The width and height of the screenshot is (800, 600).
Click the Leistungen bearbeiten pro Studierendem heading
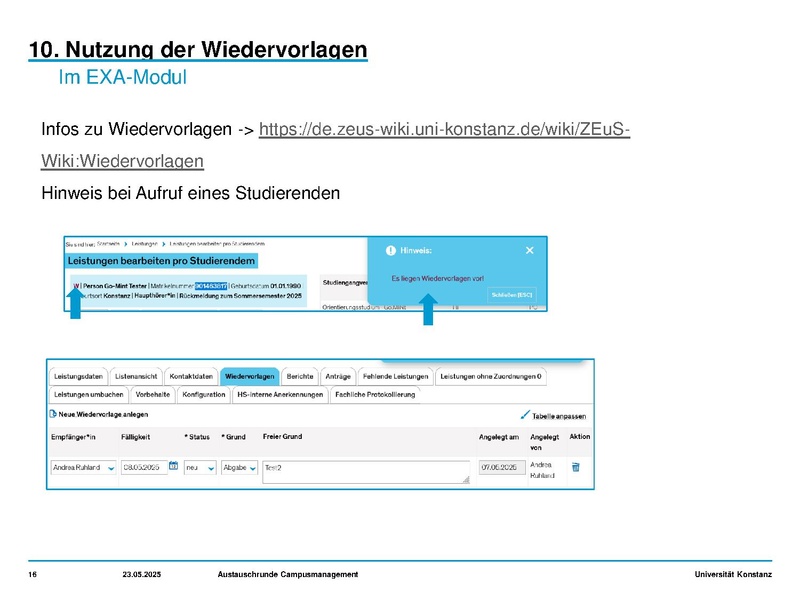pos(161,261)
